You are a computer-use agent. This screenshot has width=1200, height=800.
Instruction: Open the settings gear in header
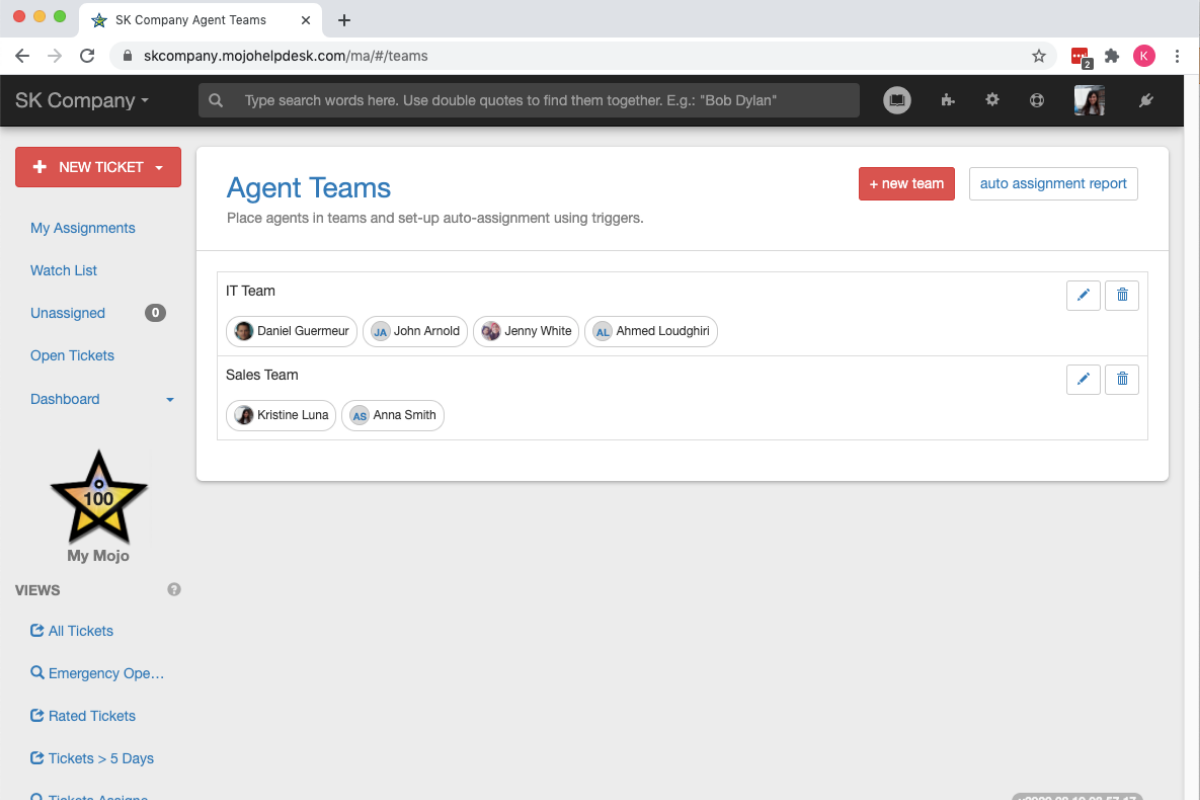(992, 100)
